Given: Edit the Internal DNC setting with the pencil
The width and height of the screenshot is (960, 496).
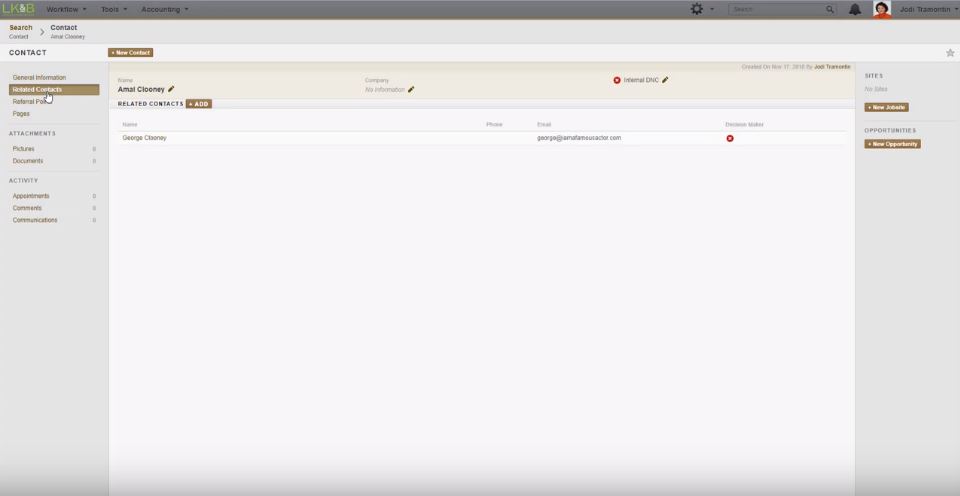Looking at the screenshot, I should click(665, 80).
